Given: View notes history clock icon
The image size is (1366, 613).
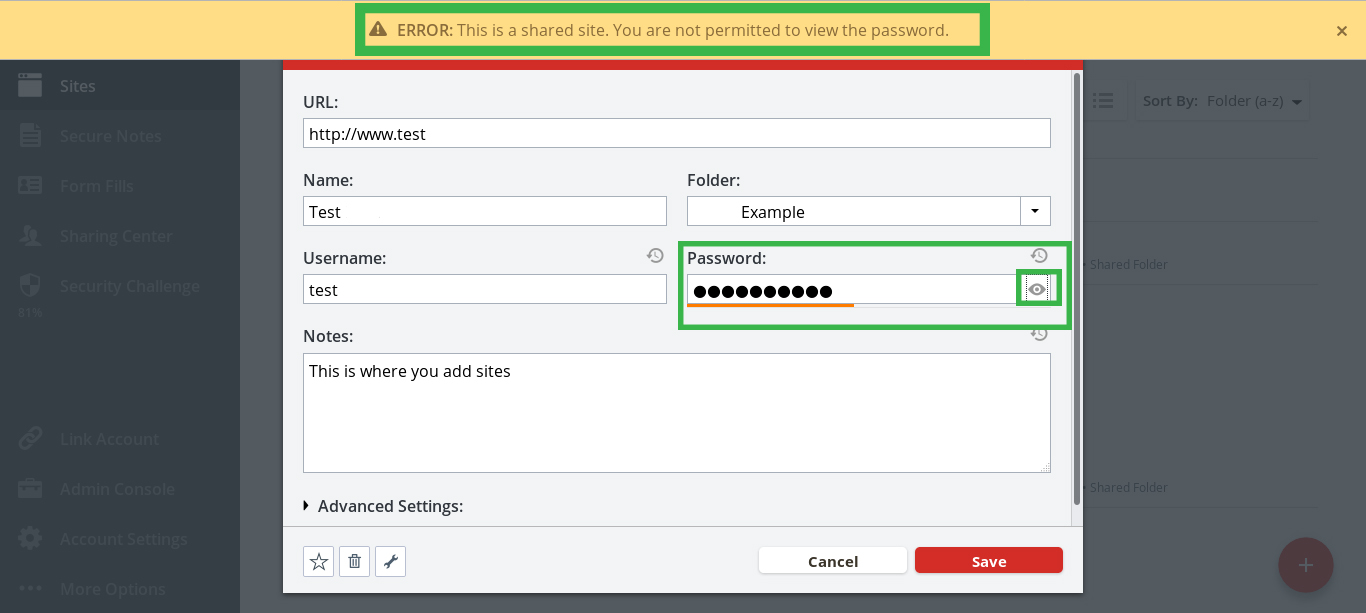Looking at the screenshot, I should point(1039,335).
